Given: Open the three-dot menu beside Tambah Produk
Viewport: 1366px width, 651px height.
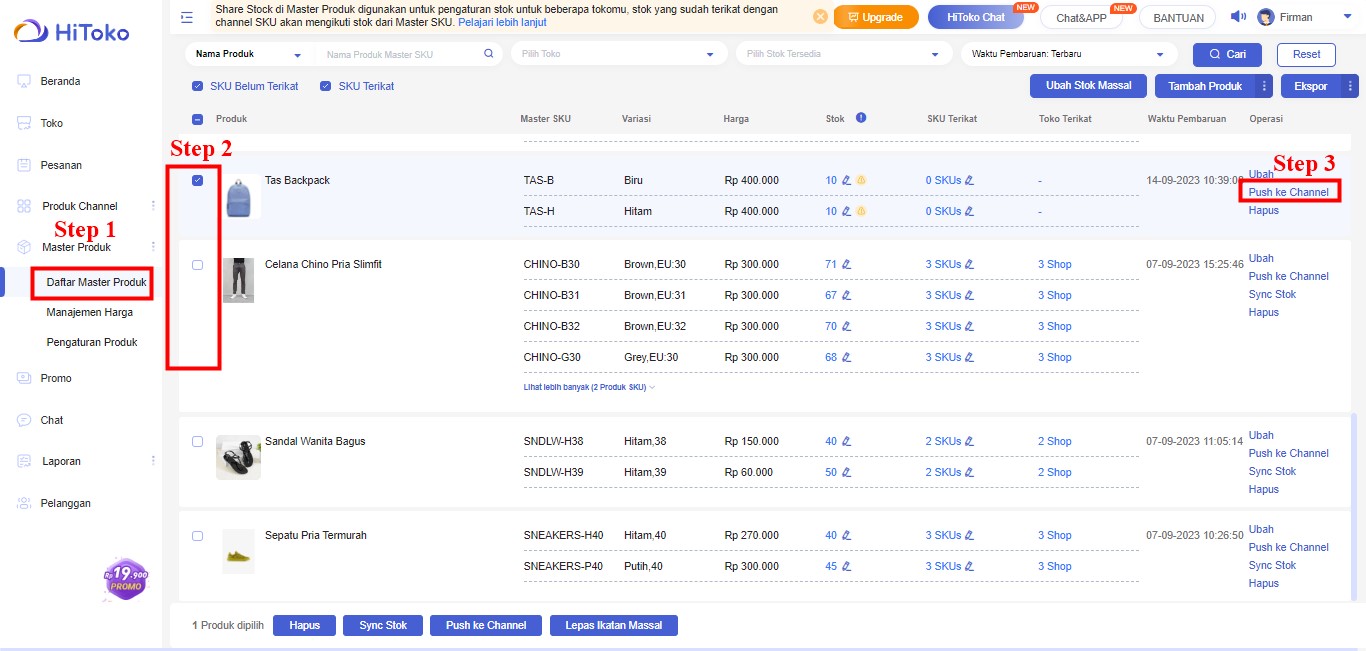Looking at the screenshot, I should click(1264, 86).
